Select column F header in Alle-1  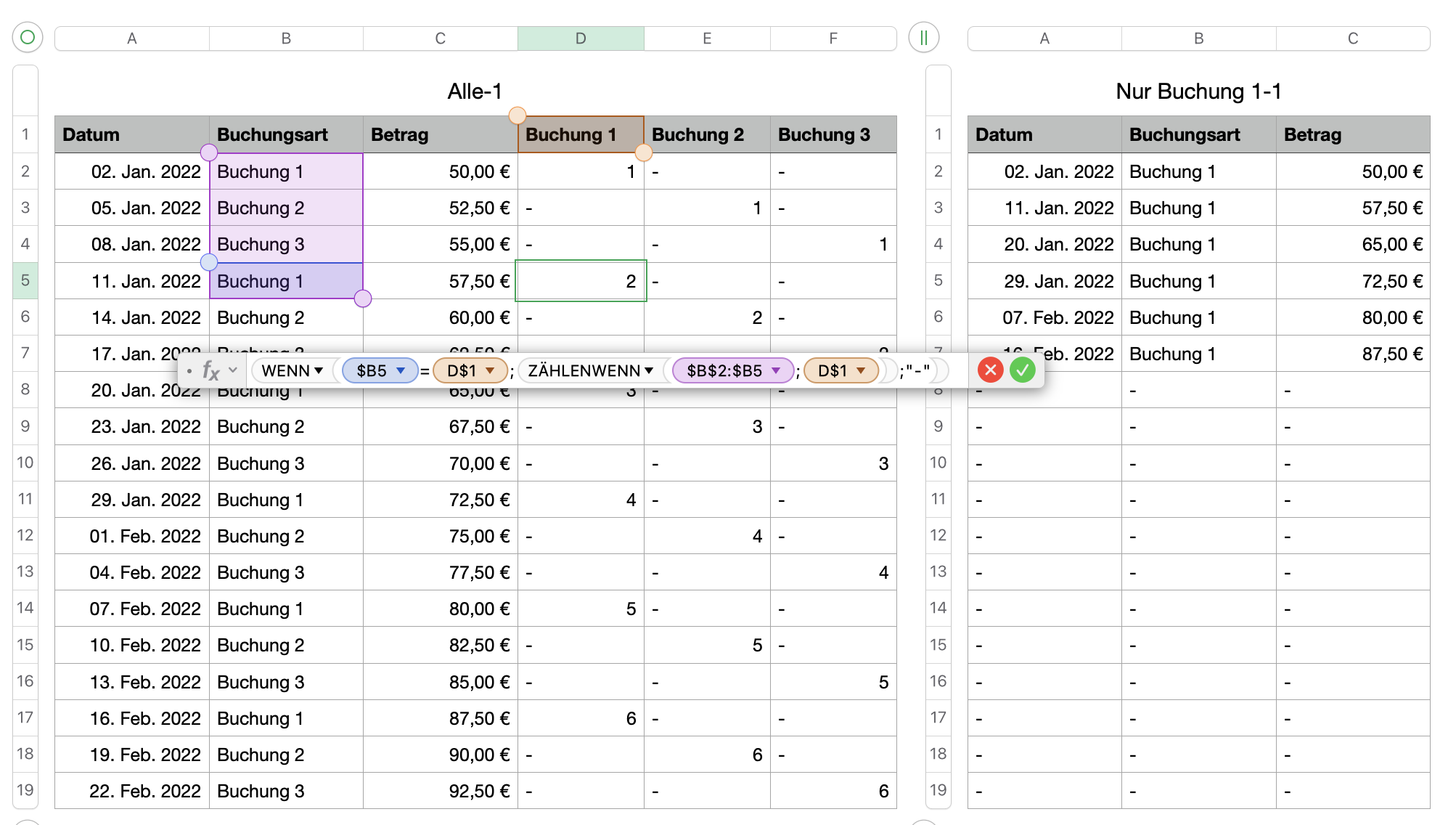(x=833, y=38)
